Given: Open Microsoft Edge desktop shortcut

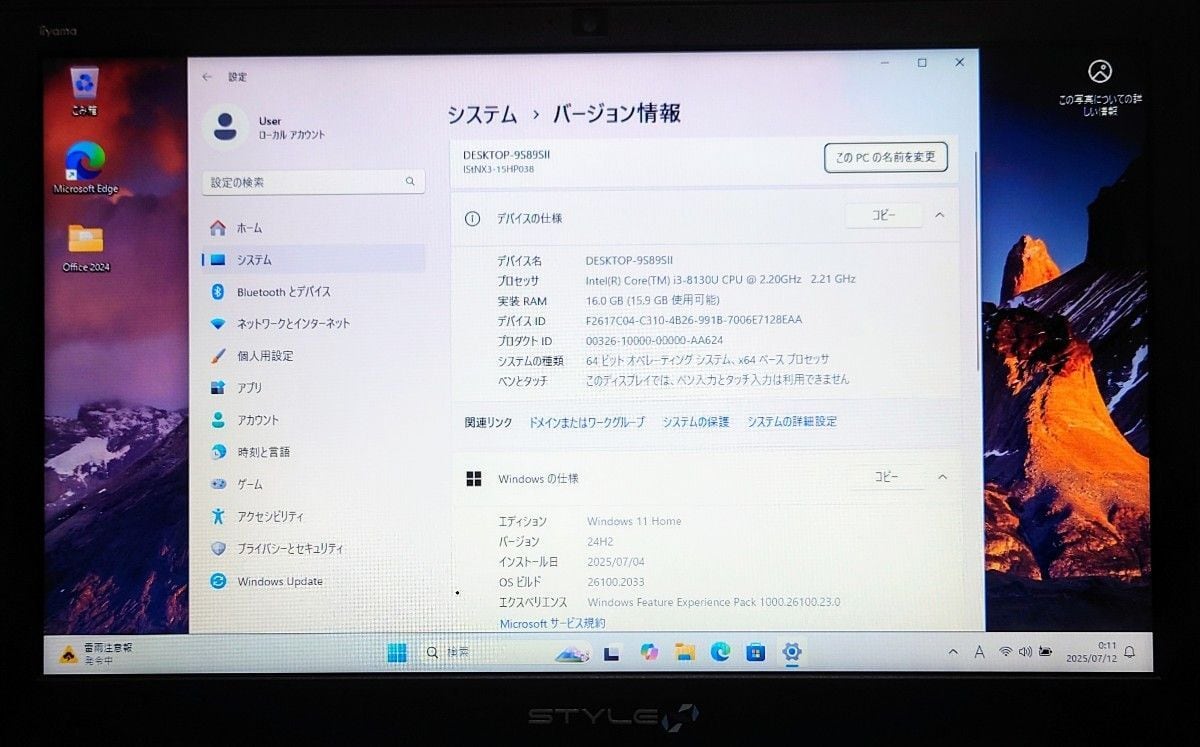Looking at the screenshot, I should point(85,168).
